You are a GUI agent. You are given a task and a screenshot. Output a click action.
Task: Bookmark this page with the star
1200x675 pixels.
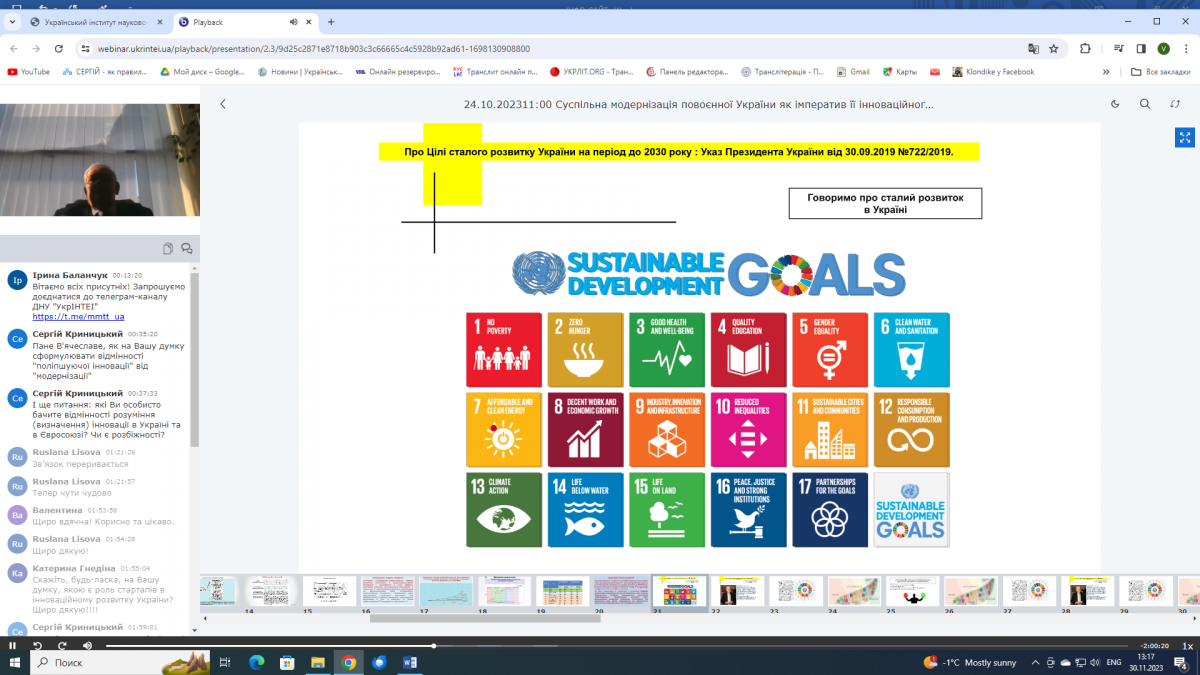click(1054, 48)
